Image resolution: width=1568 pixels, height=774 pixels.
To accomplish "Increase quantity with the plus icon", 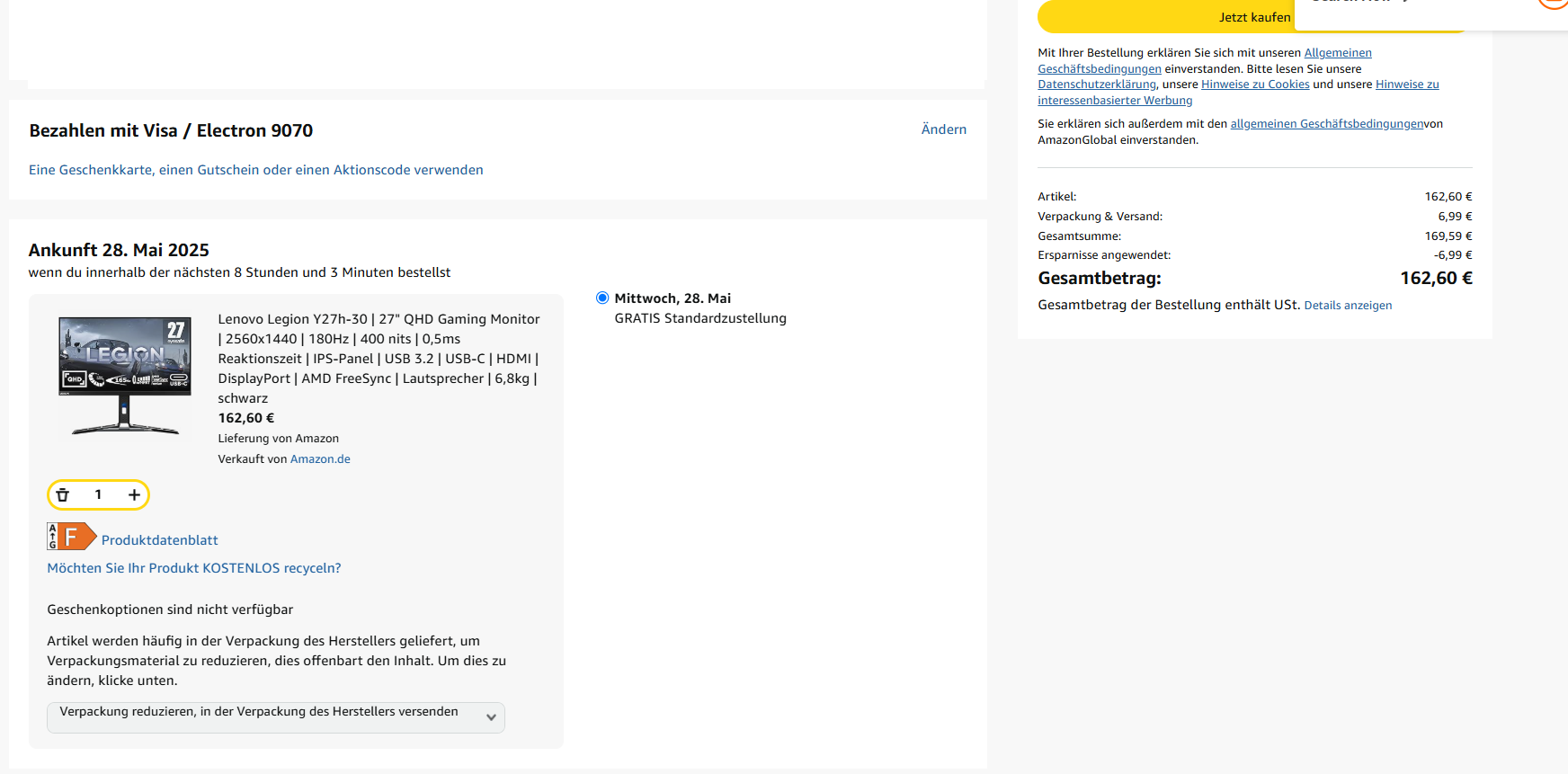I will tap(134, 494).
